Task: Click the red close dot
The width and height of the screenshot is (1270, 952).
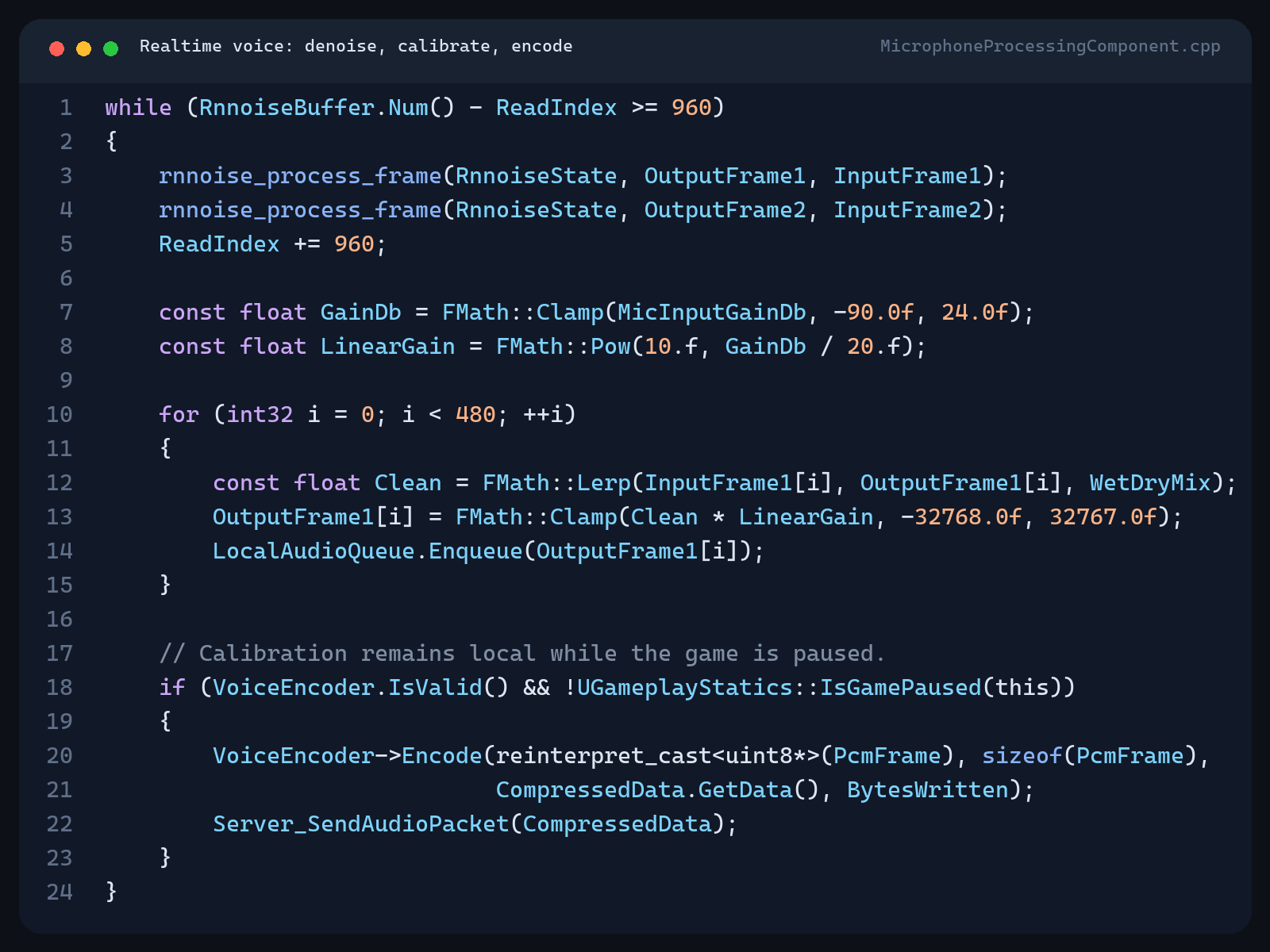Action: (56, 48)
